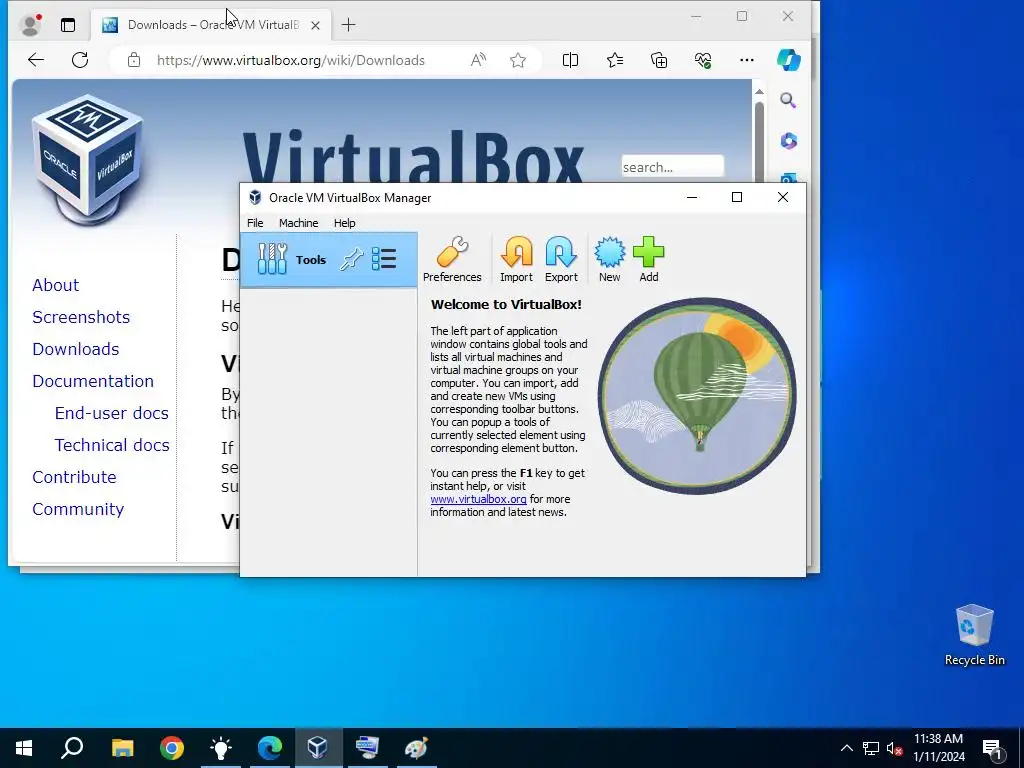Image resolution: width=1024 pixels, height=768 pixels.
Task: Open the notification center icon
Action: point(992,748)
